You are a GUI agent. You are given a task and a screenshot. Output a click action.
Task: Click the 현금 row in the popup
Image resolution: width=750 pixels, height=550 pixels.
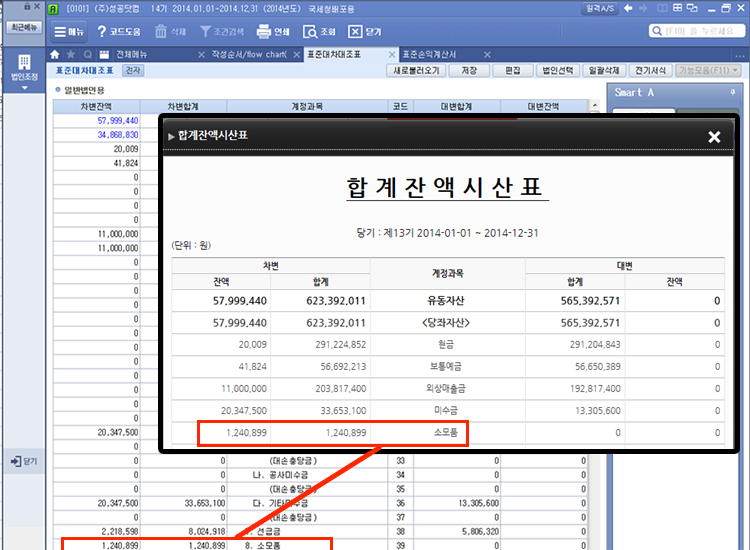pyautogui.click(x=448, y=345)
